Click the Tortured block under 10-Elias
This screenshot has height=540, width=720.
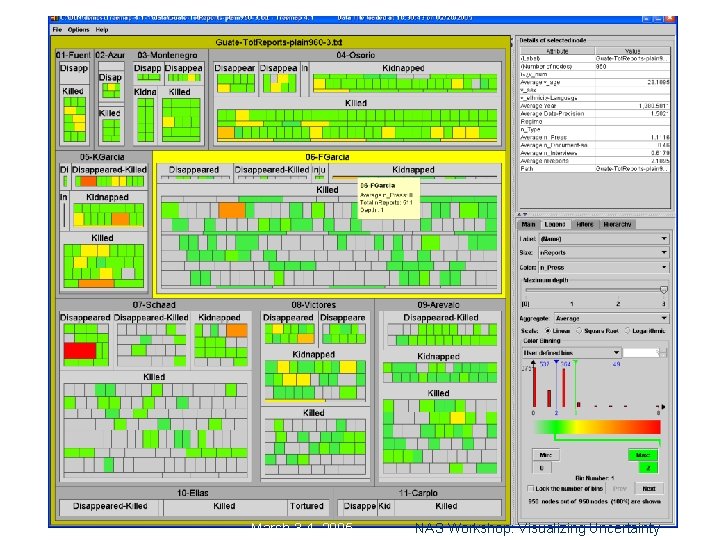point(306,506)
